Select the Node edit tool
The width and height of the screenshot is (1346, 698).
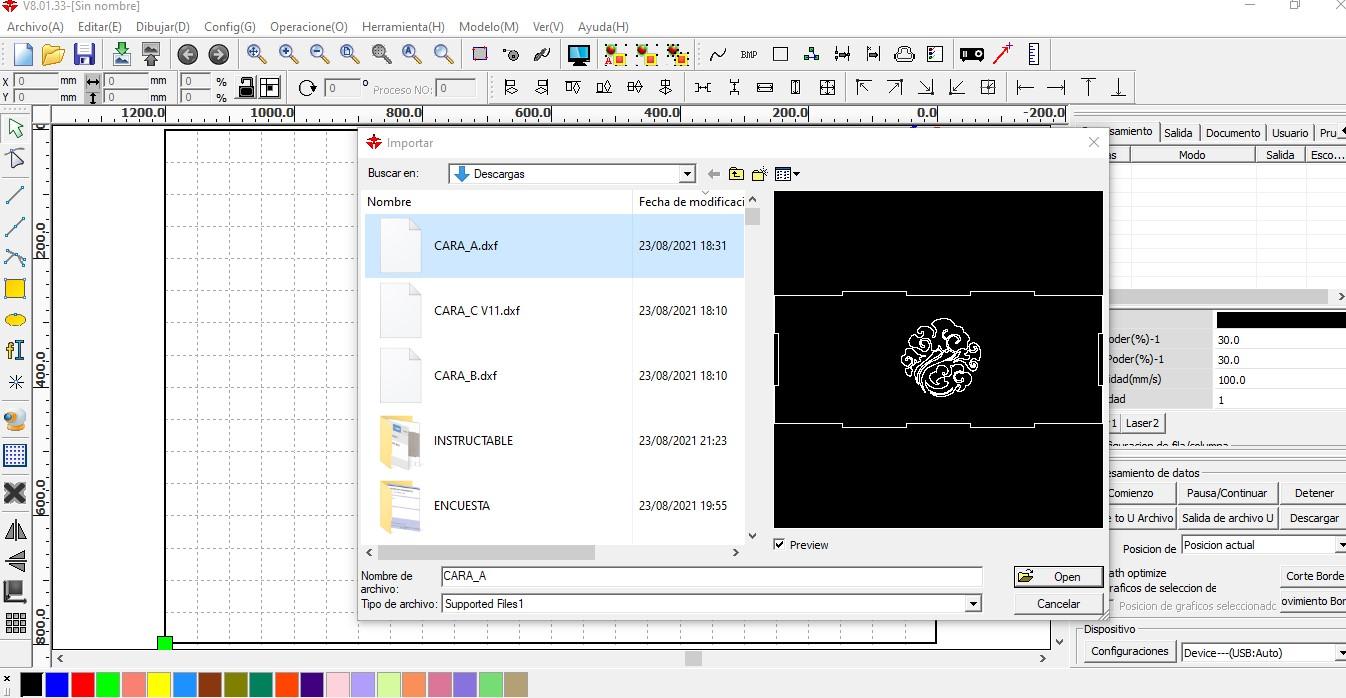pos(15,159)
